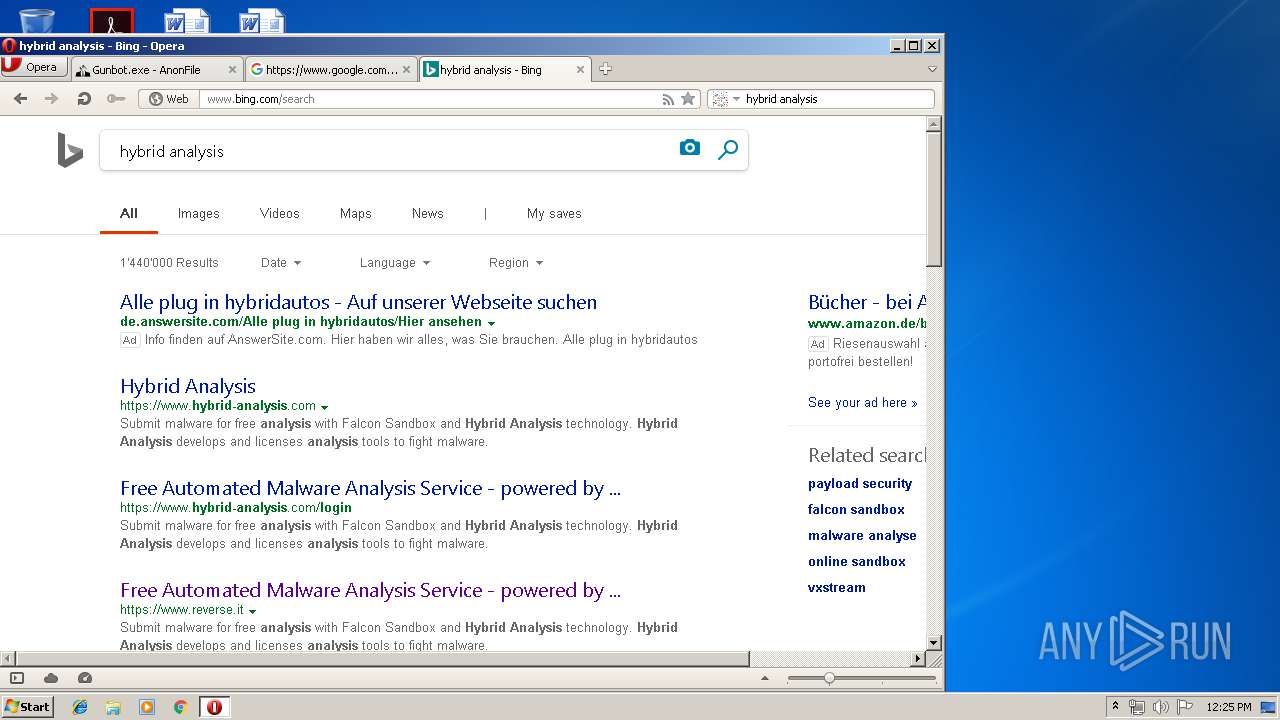Image resolution: width=1280 pixels, height=720 pixels.
Task: Focus the address bar with www.bing.com/search
Action: (x=430, y=99)
